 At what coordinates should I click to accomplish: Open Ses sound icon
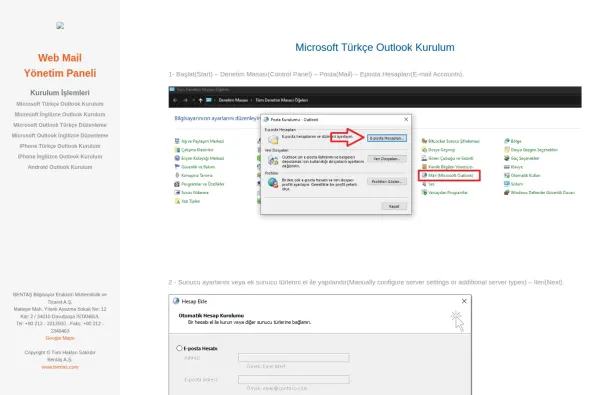pos(424,184)
